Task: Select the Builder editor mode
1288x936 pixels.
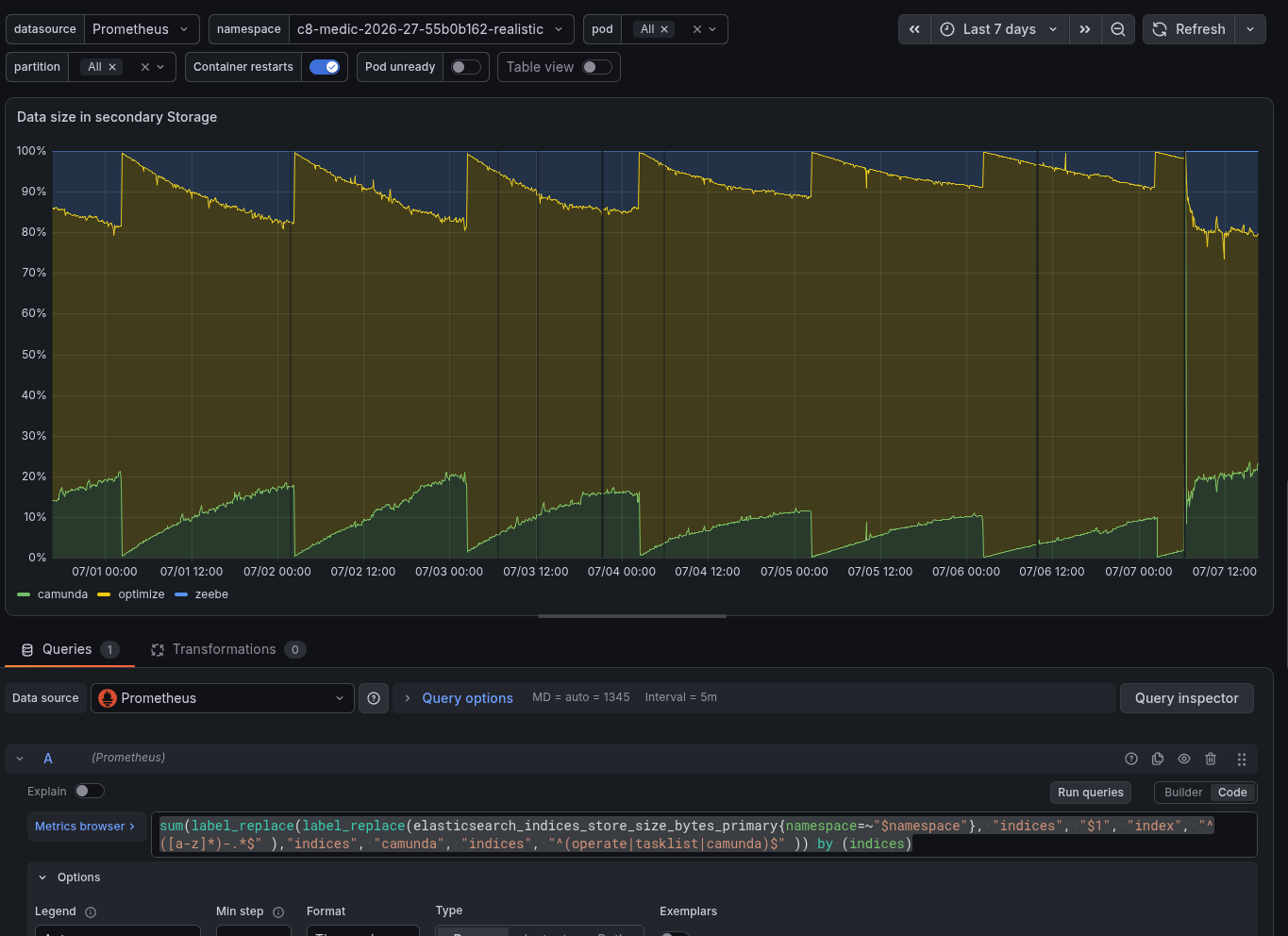Action: (1183, 793)
